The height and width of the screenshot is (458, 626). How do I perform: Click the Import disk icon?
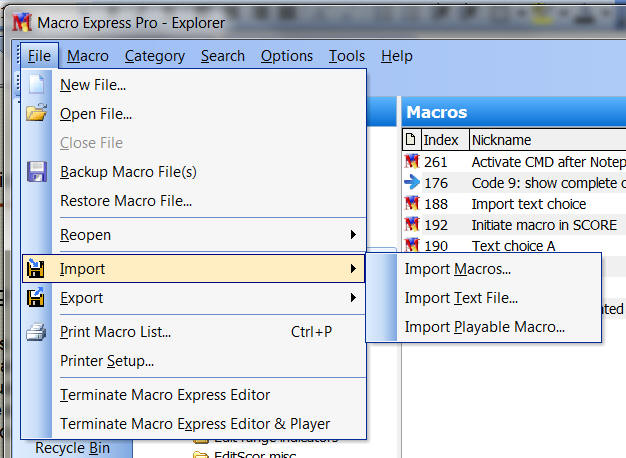point(36,268)
